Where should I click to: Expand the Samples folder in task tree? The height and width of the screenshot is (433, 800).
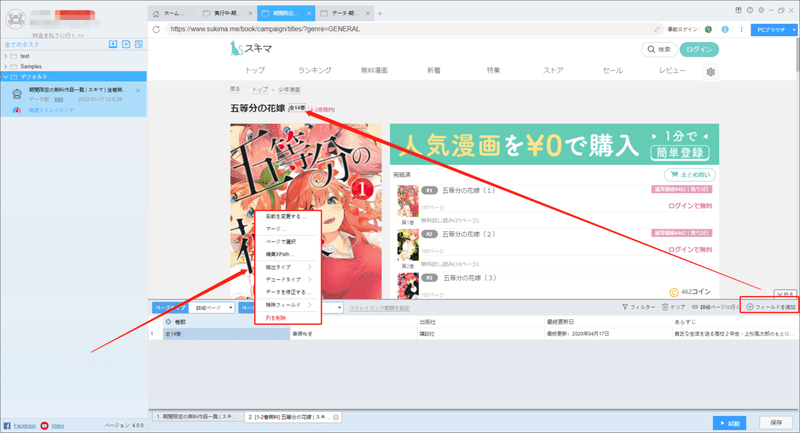point(6,66)
